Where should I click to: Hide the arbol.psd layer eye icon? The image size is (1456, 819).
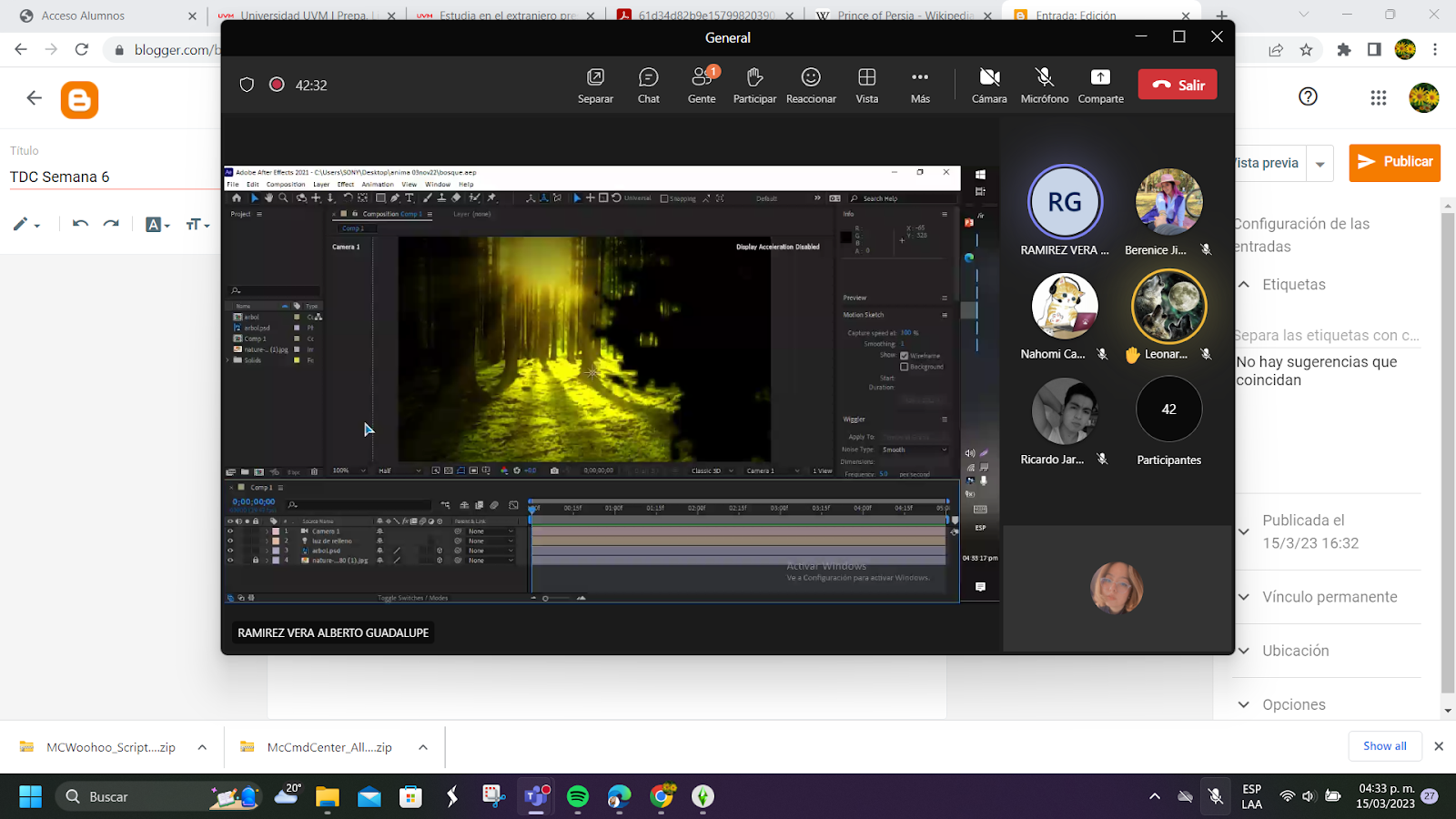point(230,551)
